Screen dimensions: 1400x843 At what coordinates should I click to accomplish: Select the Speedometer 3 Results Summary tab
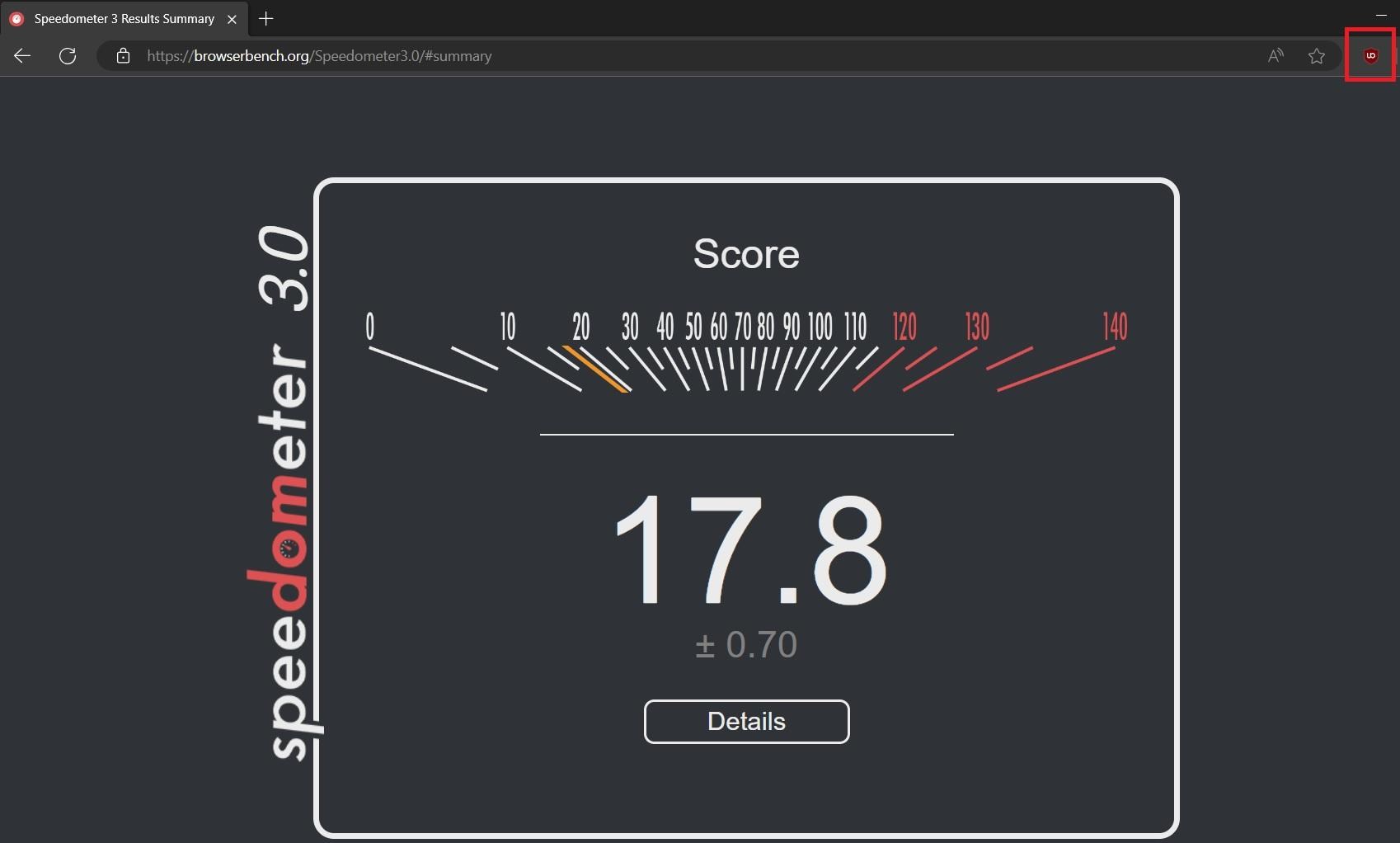tap(124, 19)
